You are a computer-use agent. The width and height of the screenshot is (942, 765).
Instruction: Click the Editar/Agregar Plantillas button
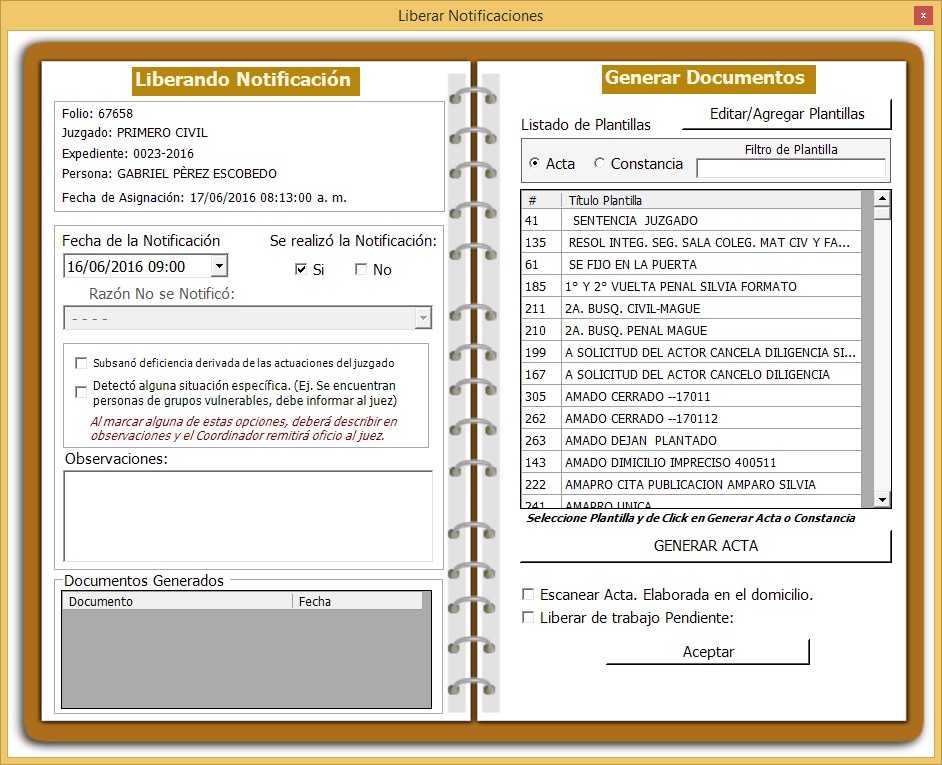click(786, 114)
